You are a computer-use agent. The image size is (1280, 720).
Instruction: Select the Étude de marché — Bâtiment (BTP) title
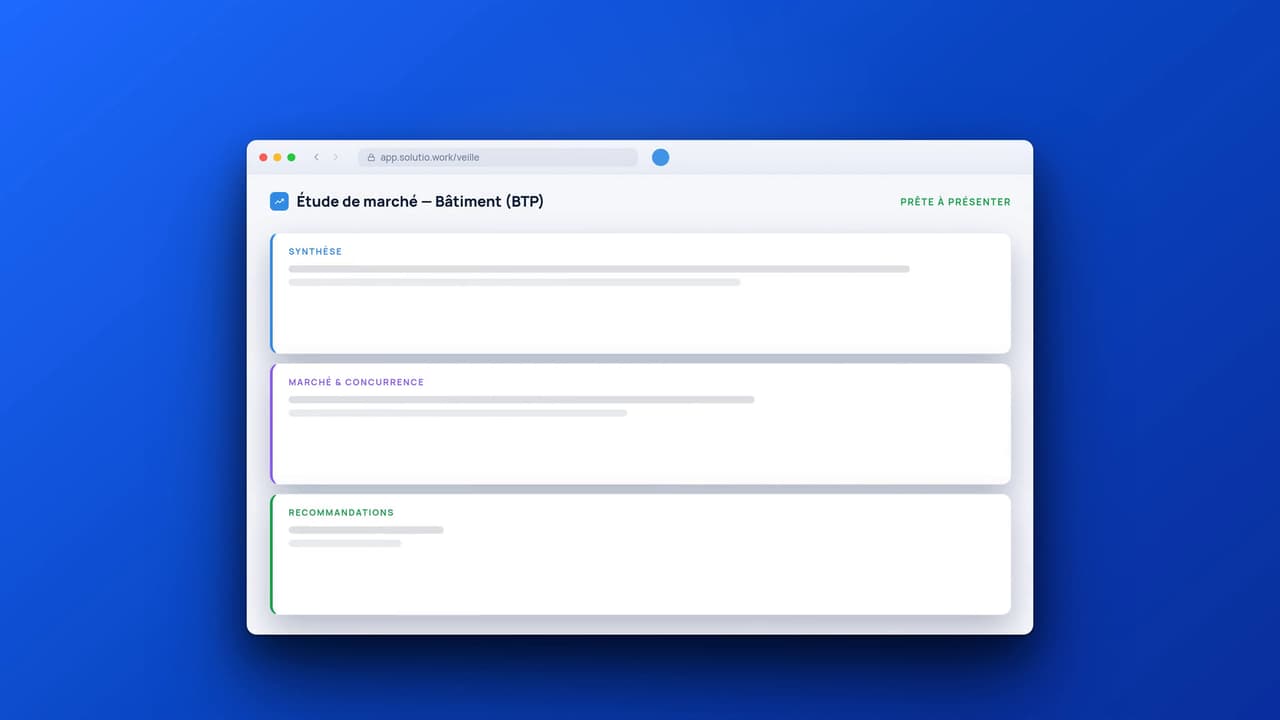(420, 201)
